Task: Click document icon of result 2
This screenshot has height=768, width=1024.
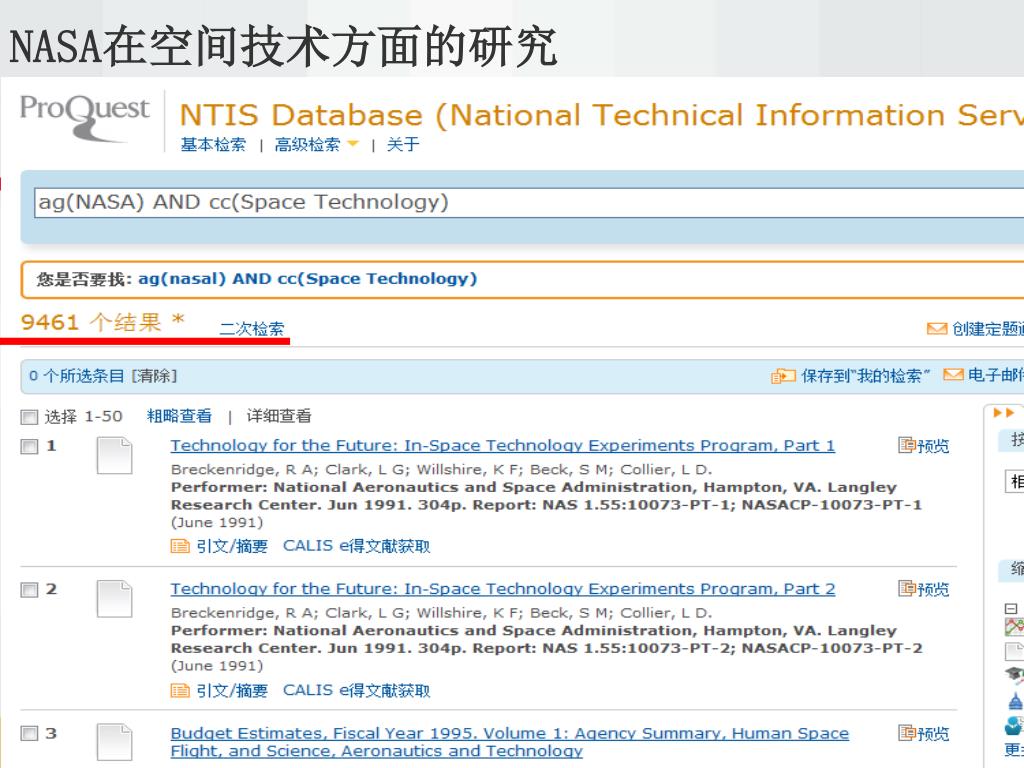Action: [114, 599]
